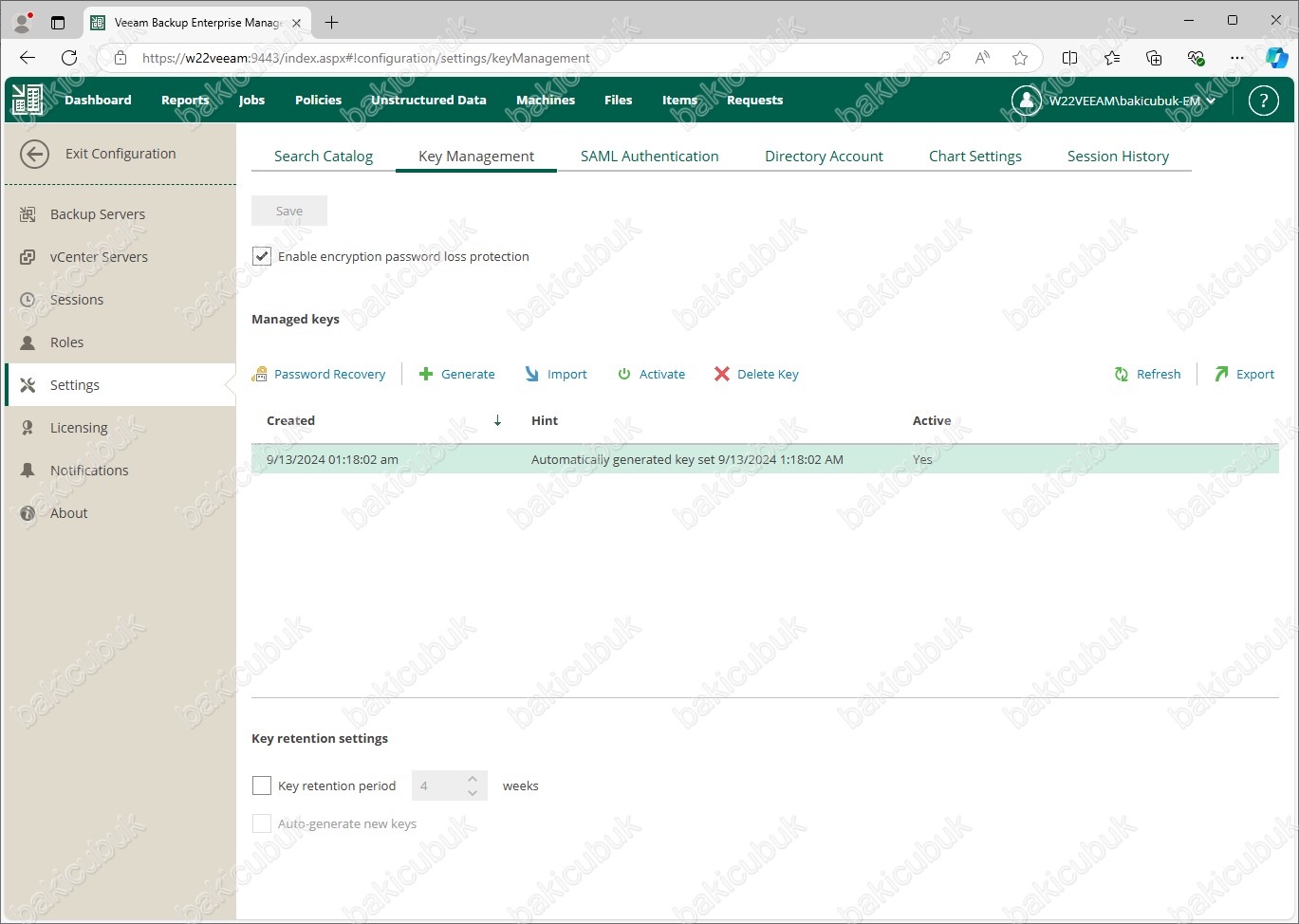Image resolution: width=1299 pixels, height=924 pixels.
Task: Toggle Auto-generate new keys checkbox
Action: point(262,823)
